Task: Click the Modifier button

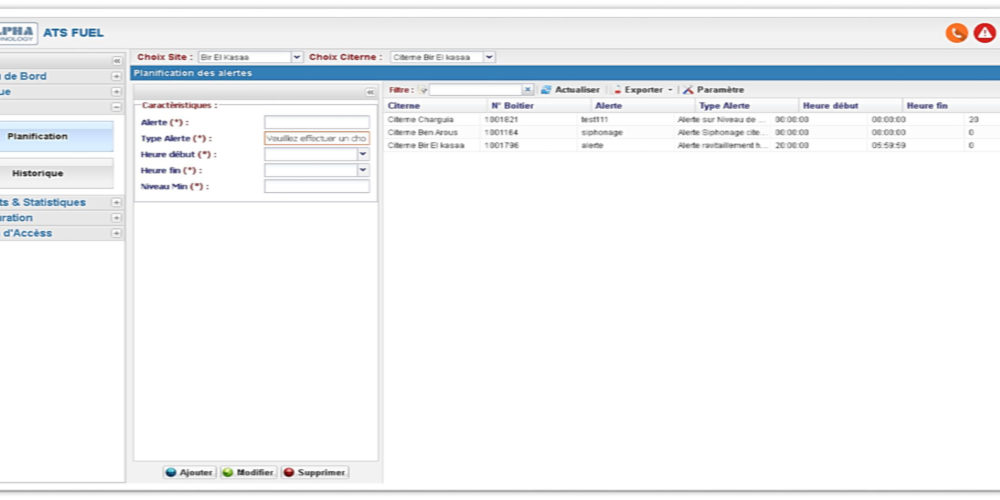Action: (x=248, y=472)
